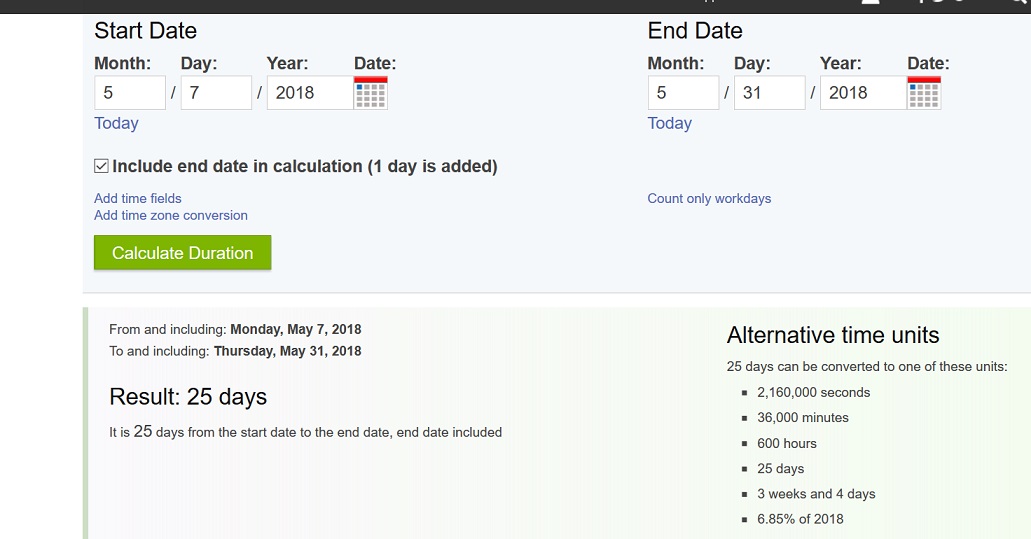Open the Start Date calendar picker icon

click(371, 93)
